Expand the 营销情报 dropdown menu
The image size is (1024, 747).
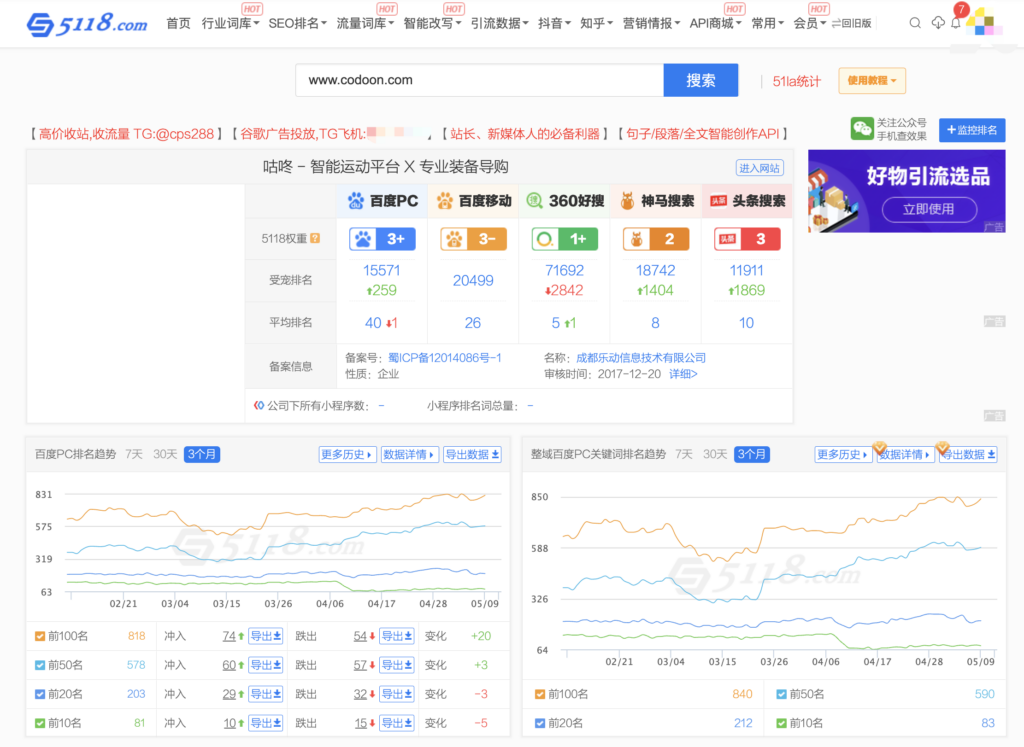[x=651, y=24]
